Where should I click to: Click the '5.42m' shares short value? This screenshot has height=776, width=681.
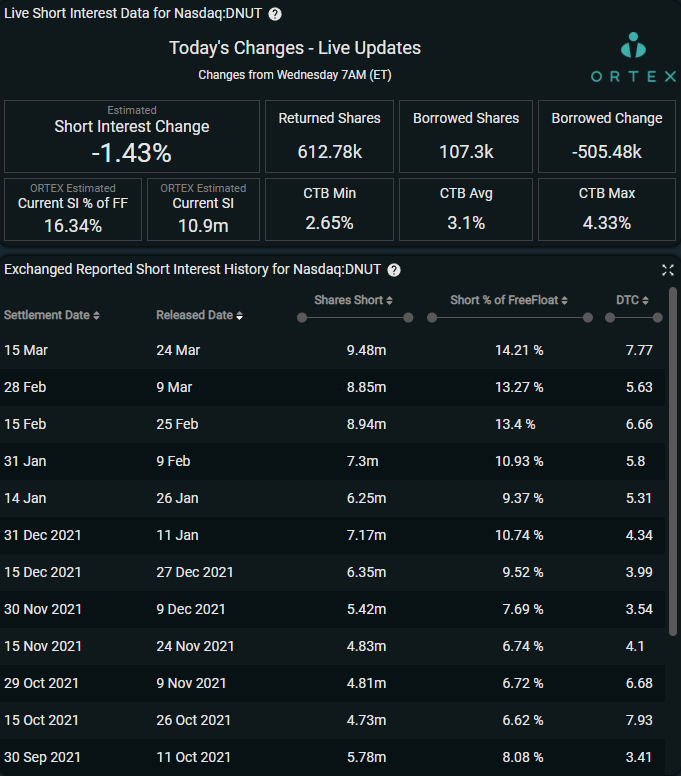366,609
